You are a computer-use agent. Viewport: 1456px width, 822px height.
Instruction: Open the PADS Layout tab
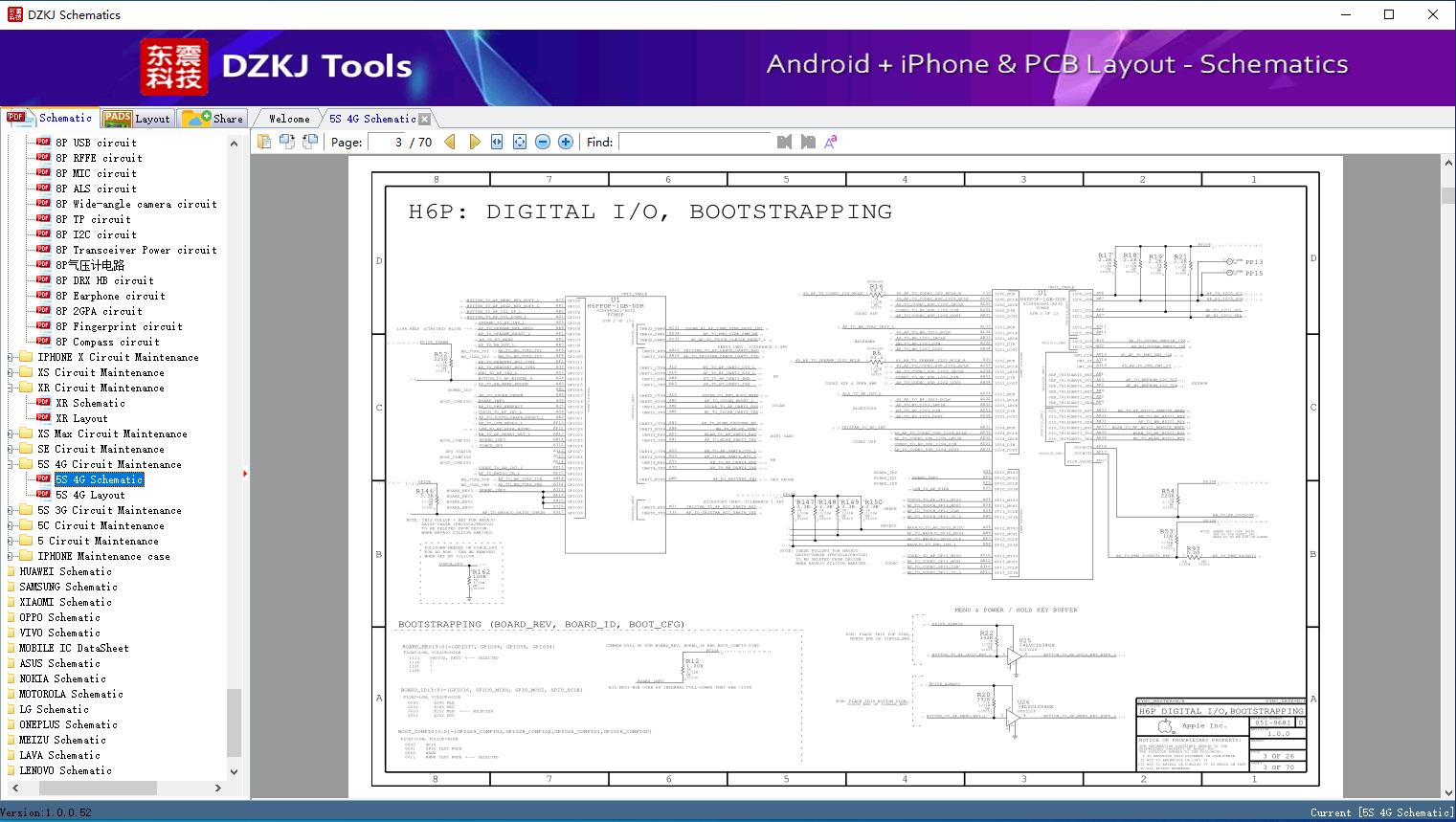coord(140,118)
